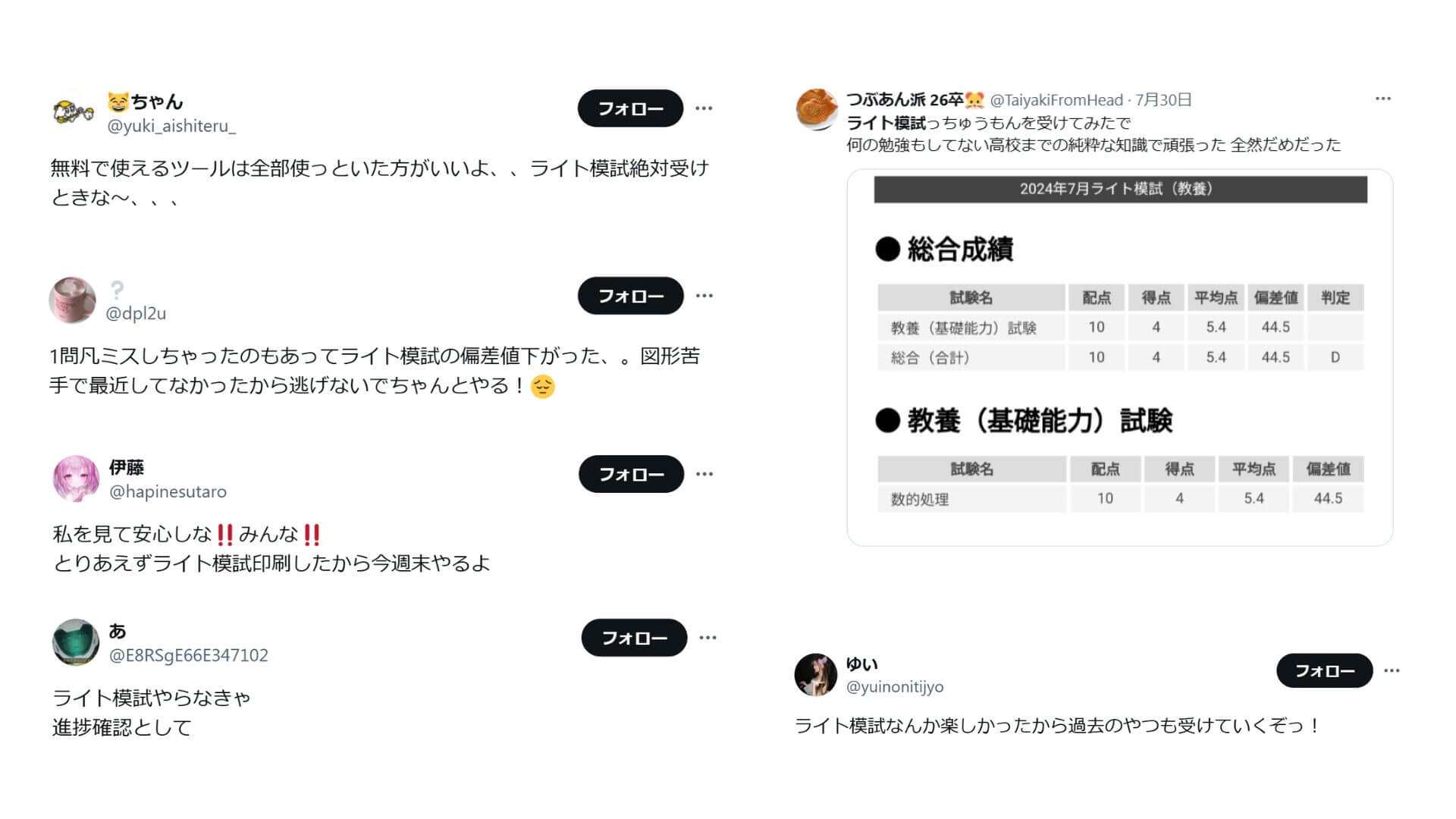The width and height of the screenshot is (1456, 819).
Task: Open more options for the 伊藤 tweet
Action: click(704, 474)
